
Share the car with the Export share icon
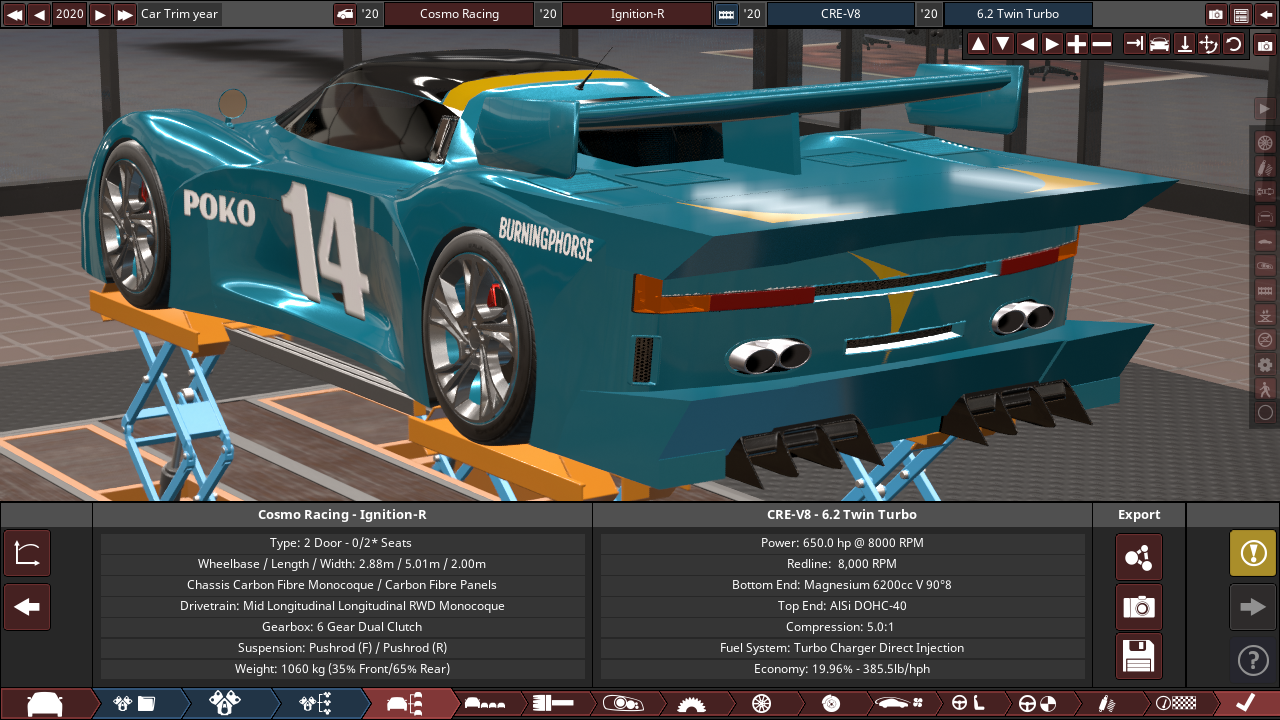1139,557
